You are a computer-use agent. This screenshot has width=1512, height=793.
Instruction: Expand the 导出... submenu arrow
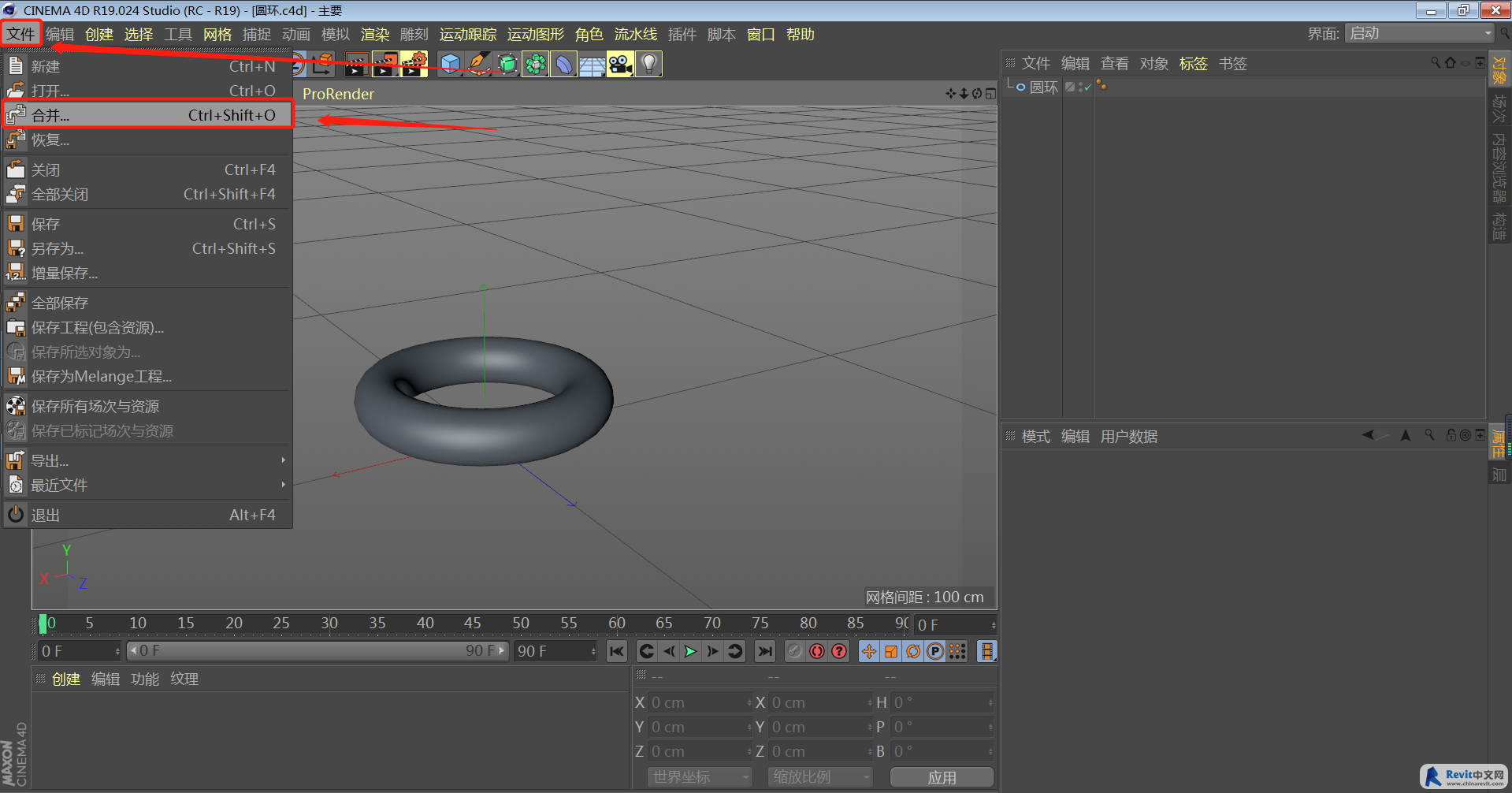click(x=283, y=460)
